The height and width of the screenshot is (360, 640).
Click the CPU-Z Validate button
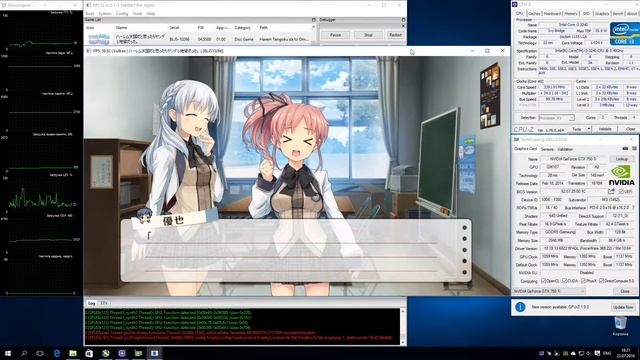click(x=605, y=129)
